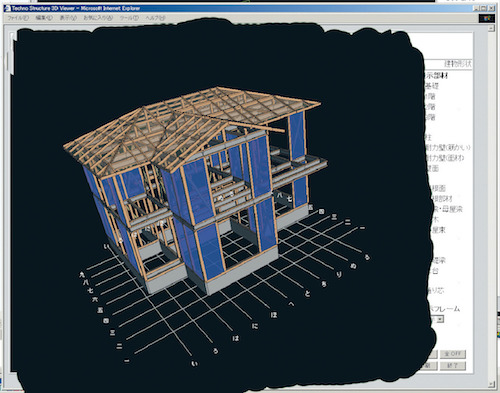Open the ファイル menu
Screen dimensions: 500x393
click(18, 18)
